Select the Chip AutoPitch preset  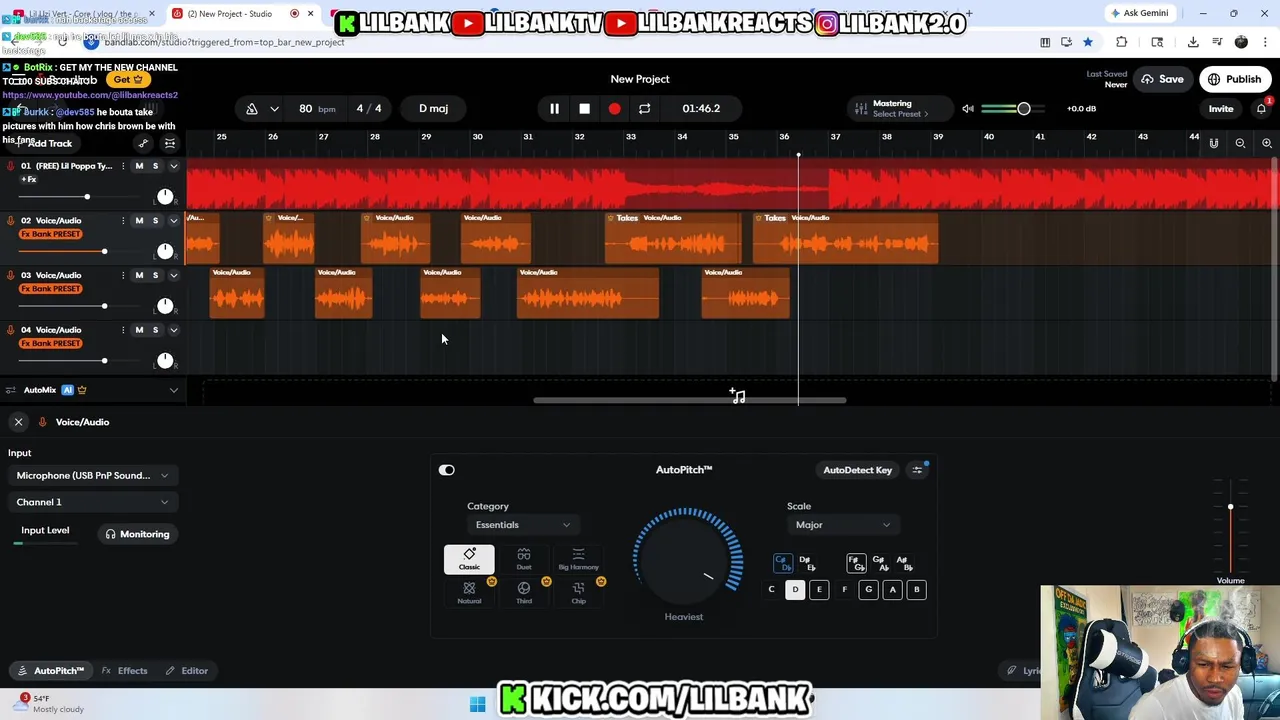578,592
